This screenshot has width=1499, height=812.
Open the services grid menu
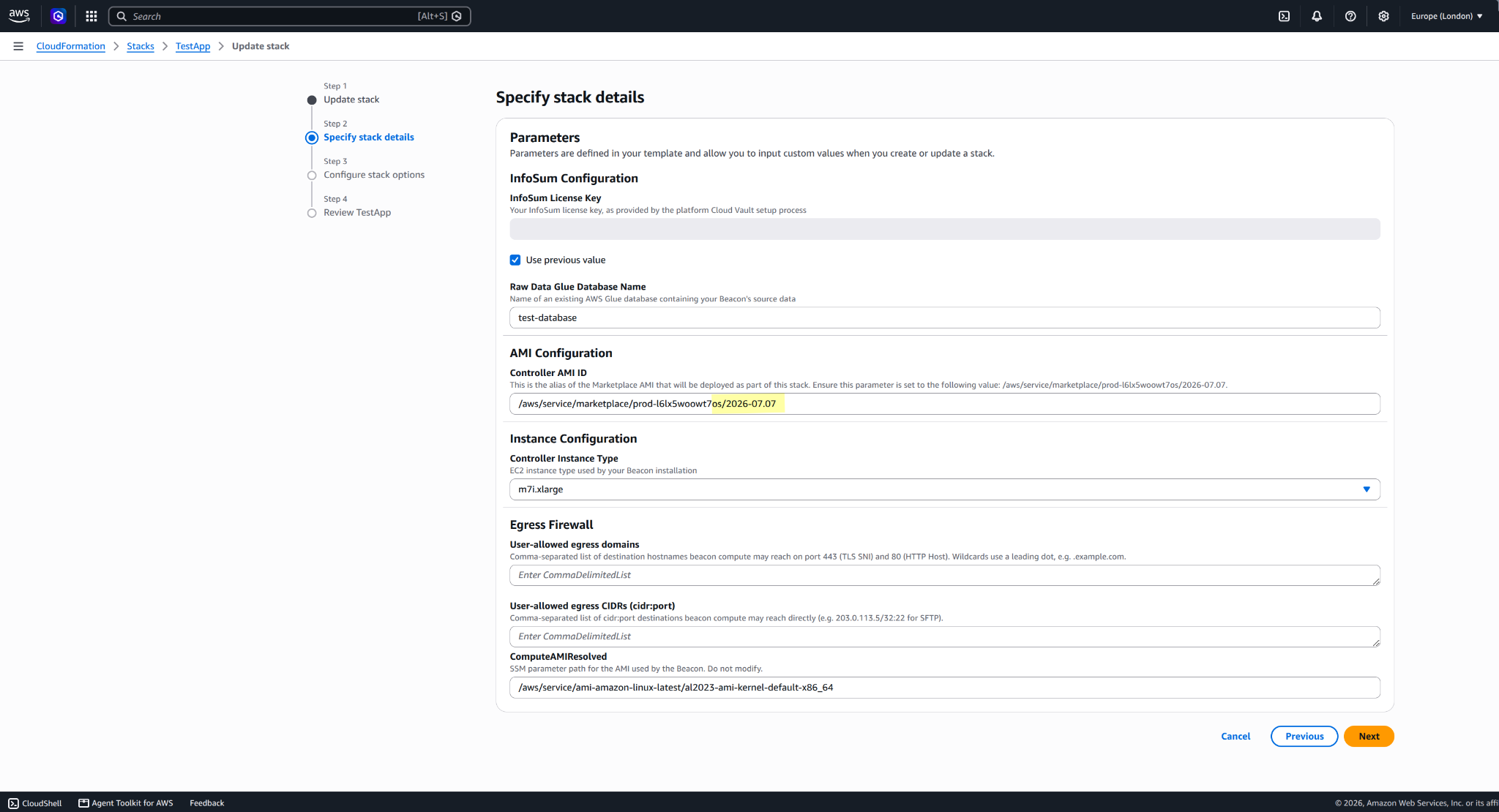pos(91,16)
